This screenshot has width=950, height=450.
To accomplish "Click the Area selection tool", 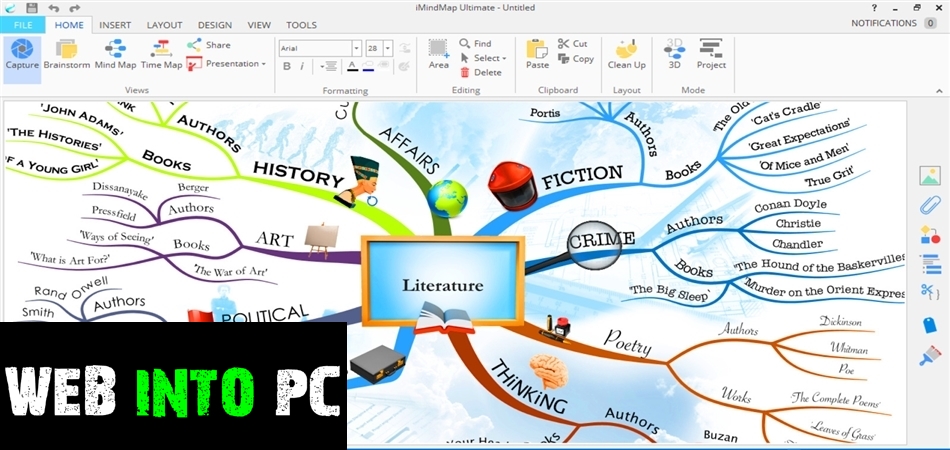I will click(x=439, y=54).
